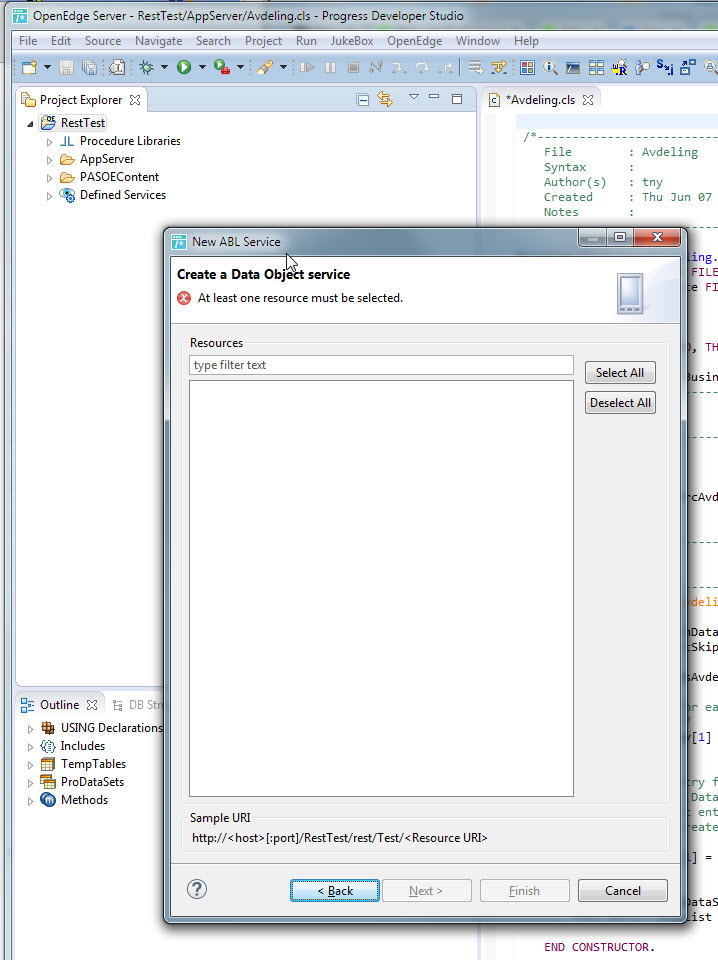Click the magnifier info toolbar icon
Screen dimensions: 718x960
(550, 67)
